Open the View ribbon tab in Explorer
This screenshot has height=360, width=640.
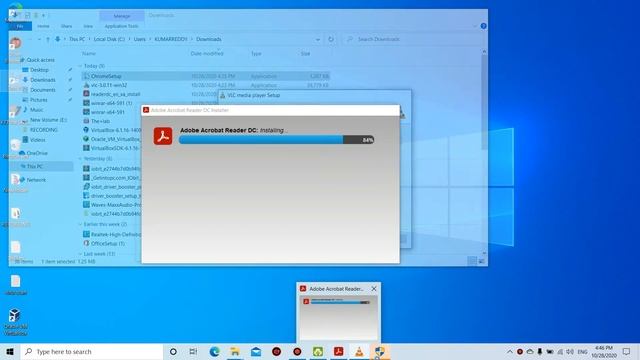coord(88,26)
